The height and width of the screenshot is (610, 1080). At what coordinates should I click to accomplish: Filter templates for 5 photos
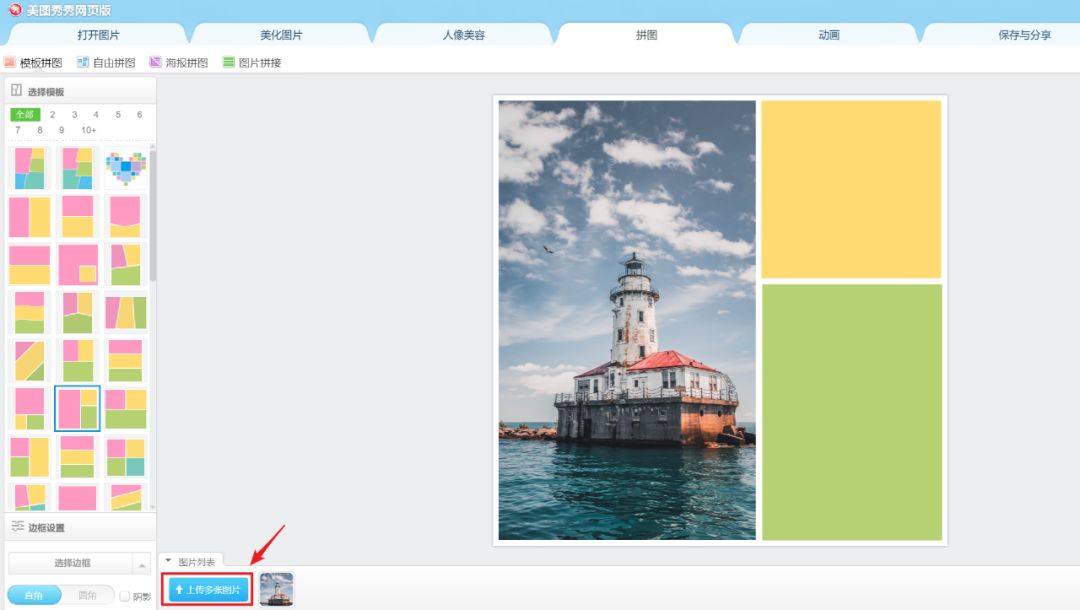click(x=118, y=114)
